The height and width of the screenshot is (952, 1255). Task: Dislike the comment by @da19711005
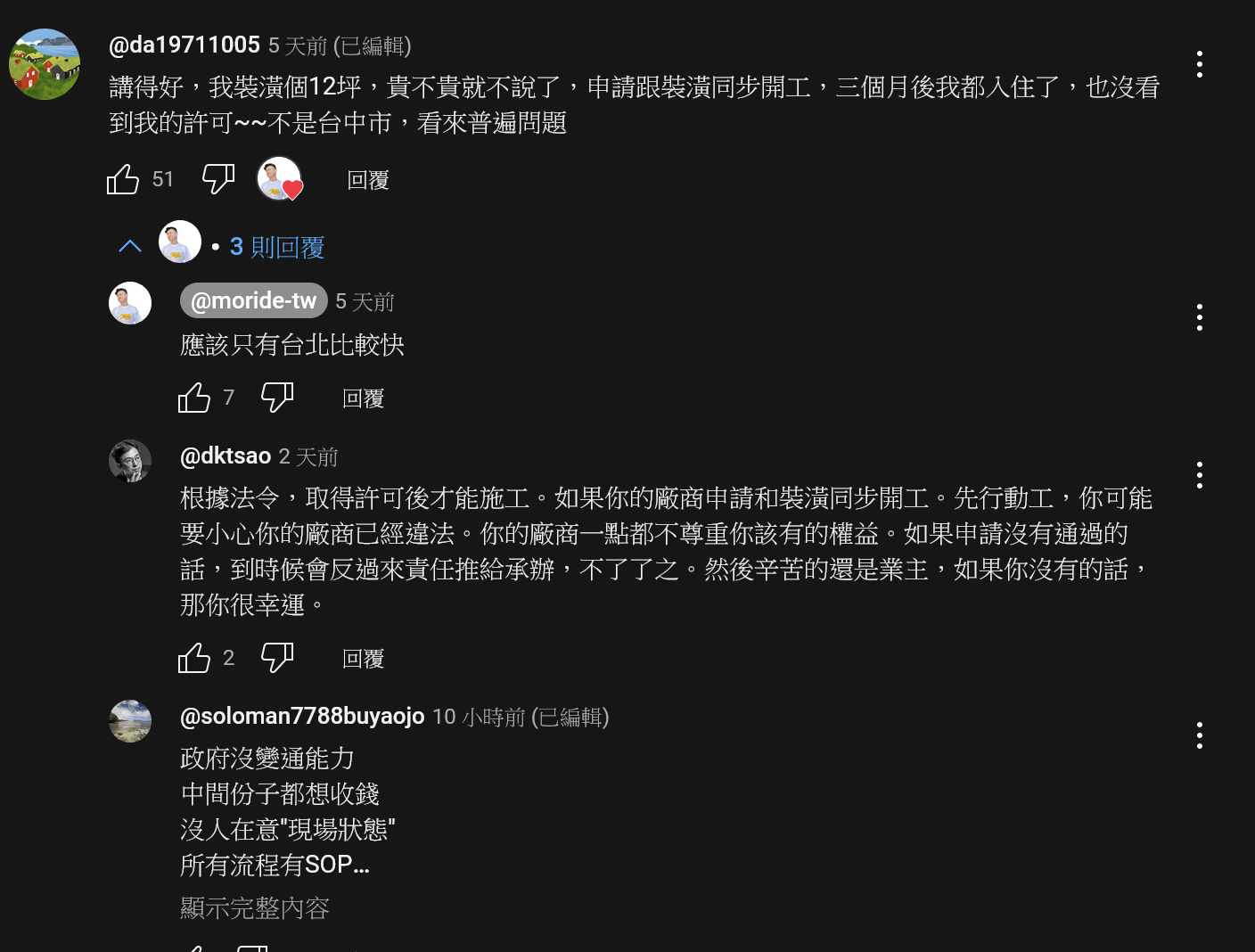(x=218, y=179)
